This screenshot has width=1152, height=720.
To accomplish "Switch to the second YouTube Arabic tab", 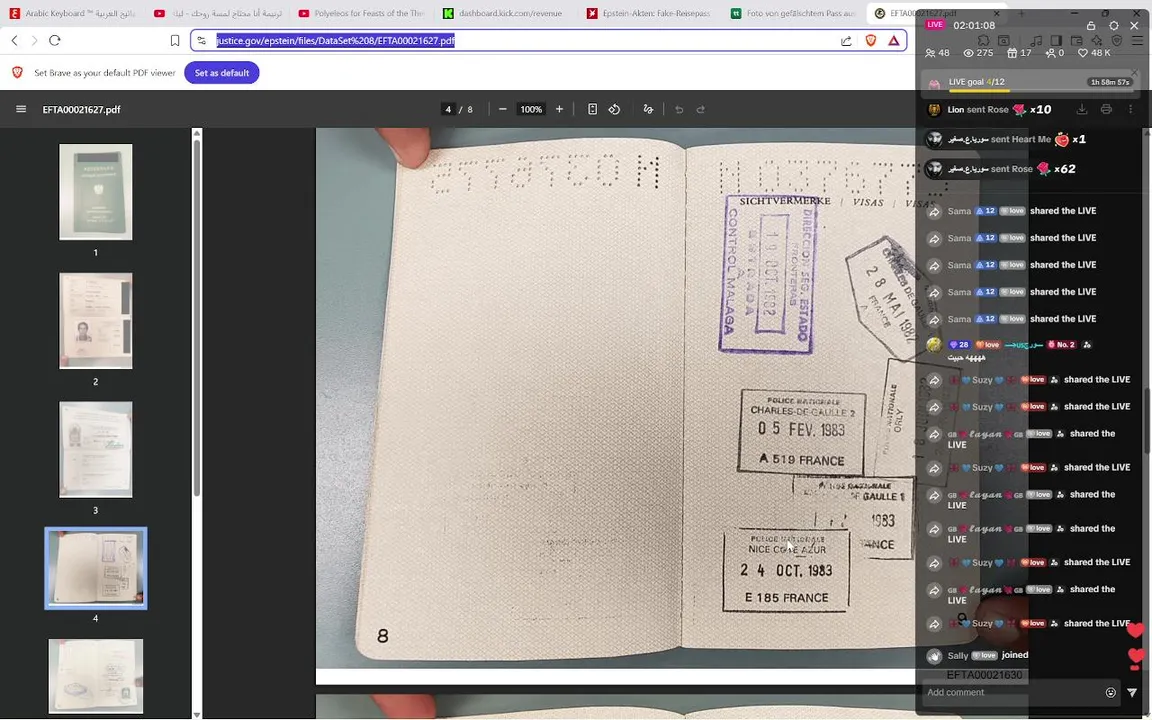I will pos(218,13).
